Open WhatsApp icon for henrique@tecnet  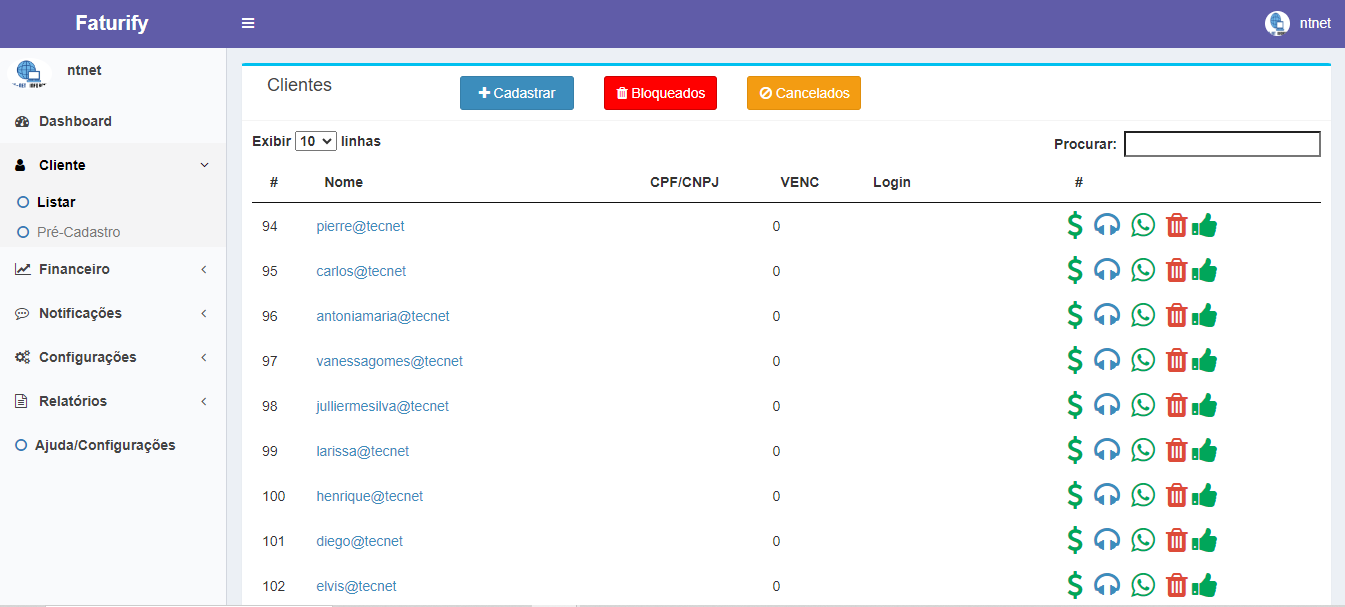pyautogui.click(x=1143, y=496)
